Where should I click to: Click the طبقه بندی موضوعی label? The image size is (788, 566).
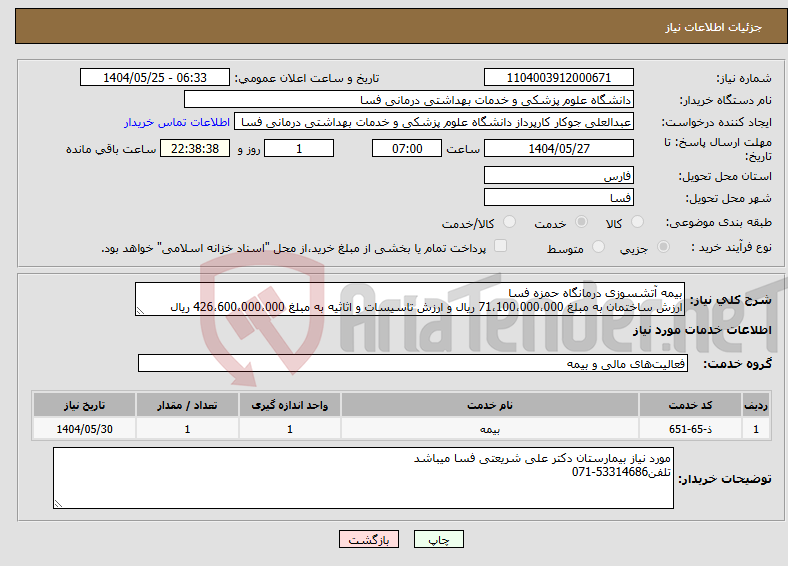pyautogui.click(x=719, y=222)
